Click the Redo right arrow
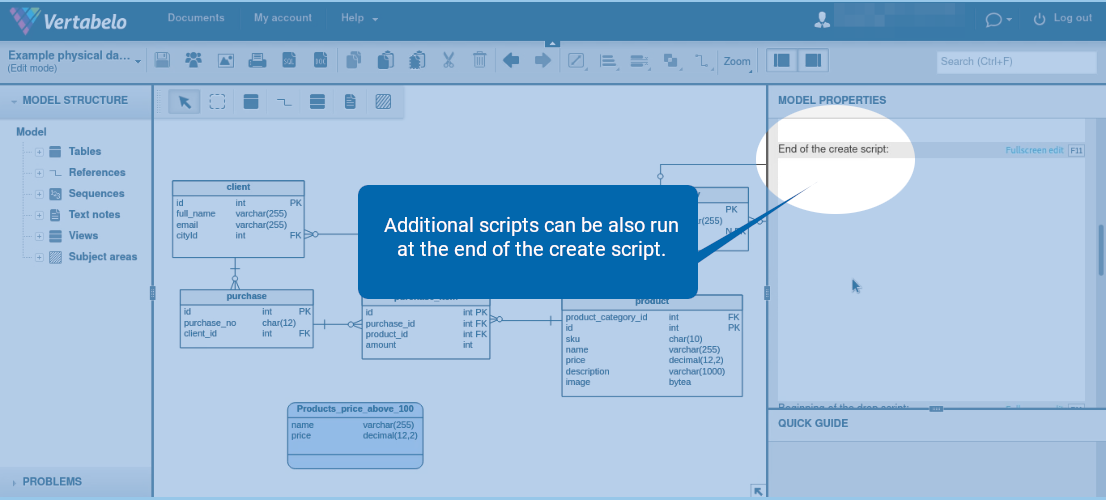This screenshot has height=500, width=1106. (x=542, y=61)
